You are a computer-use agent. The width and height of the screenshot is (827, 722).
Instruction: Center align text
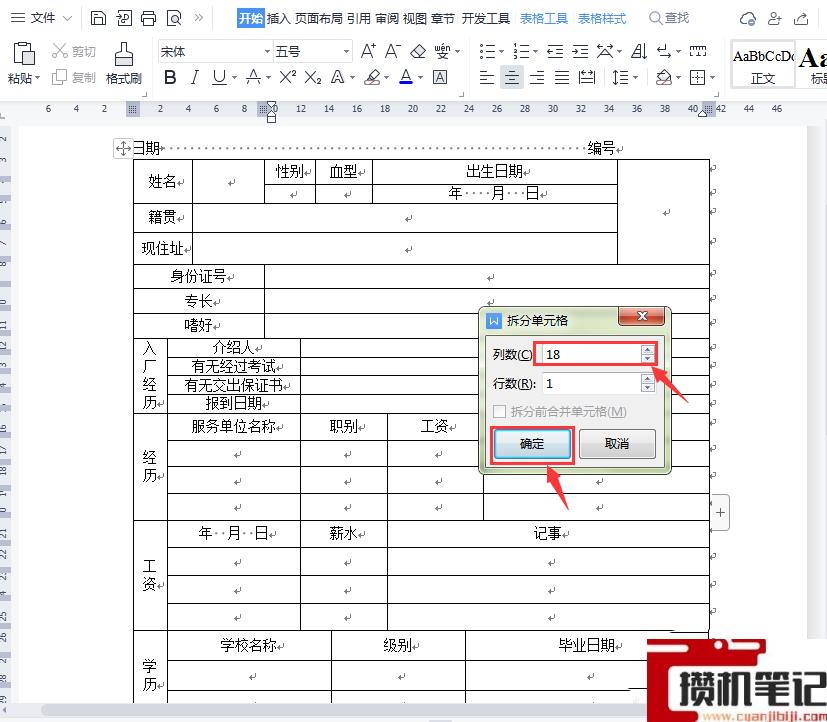tap(512, 78)
